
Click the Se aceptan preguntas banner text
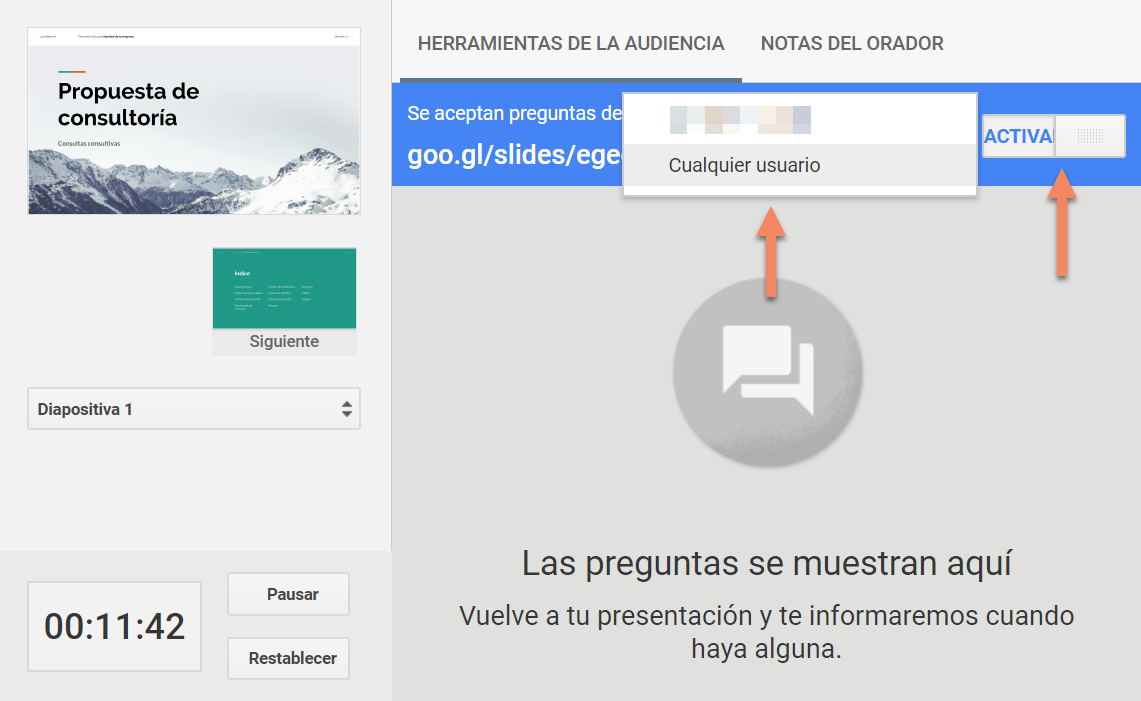coord(511,113)
